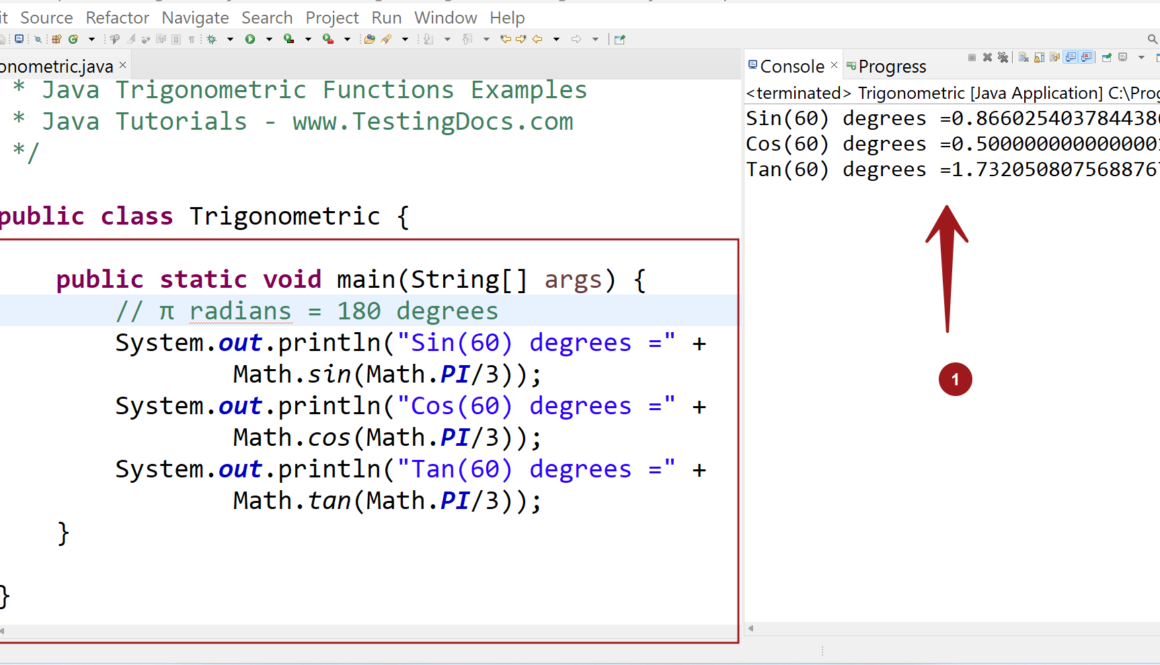
Task: Click Remove All Terminated Launches icon
Action: (1003, 58)
